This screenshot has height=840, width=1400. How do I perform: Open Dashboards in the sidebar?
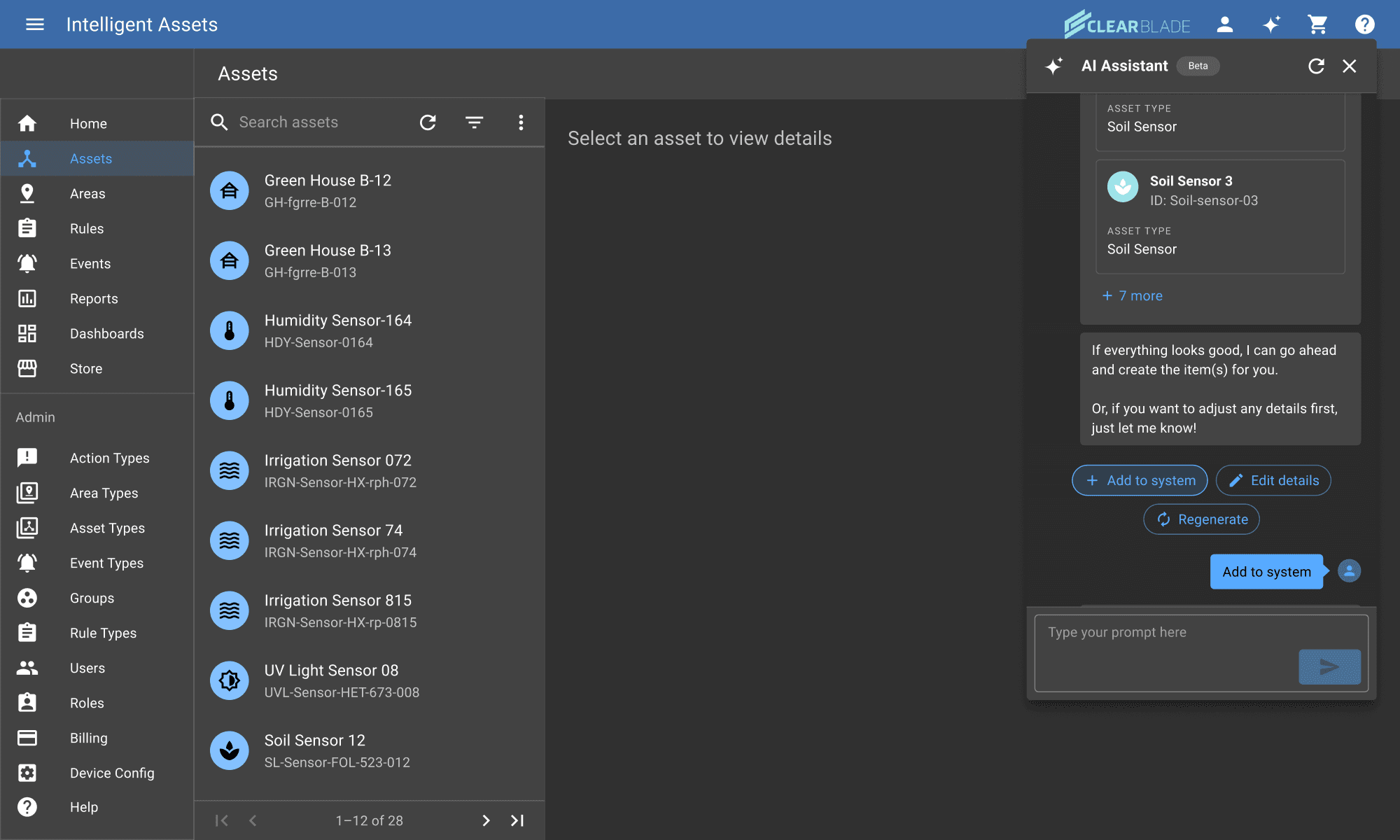pyautogui.click(x=106, y=334)
